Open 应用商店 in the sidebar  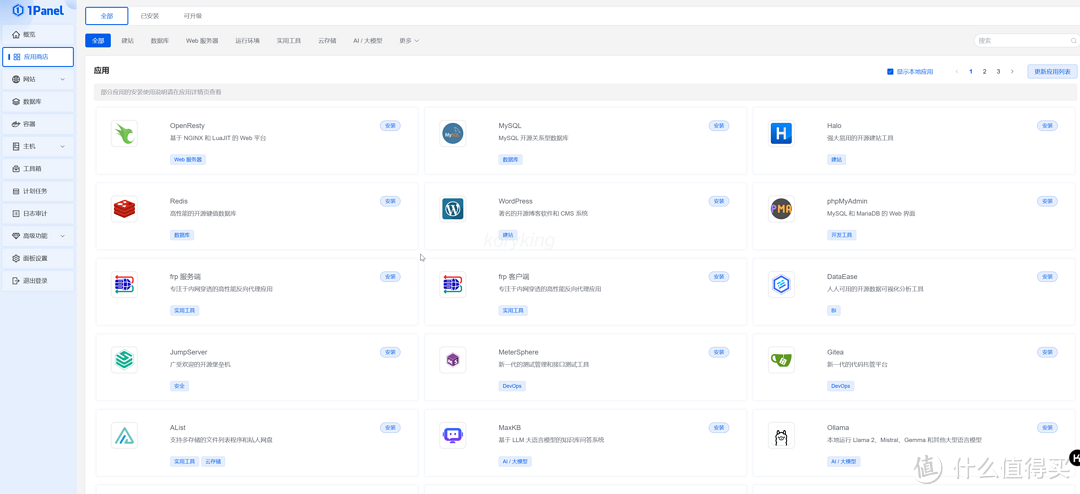(38, 56)
